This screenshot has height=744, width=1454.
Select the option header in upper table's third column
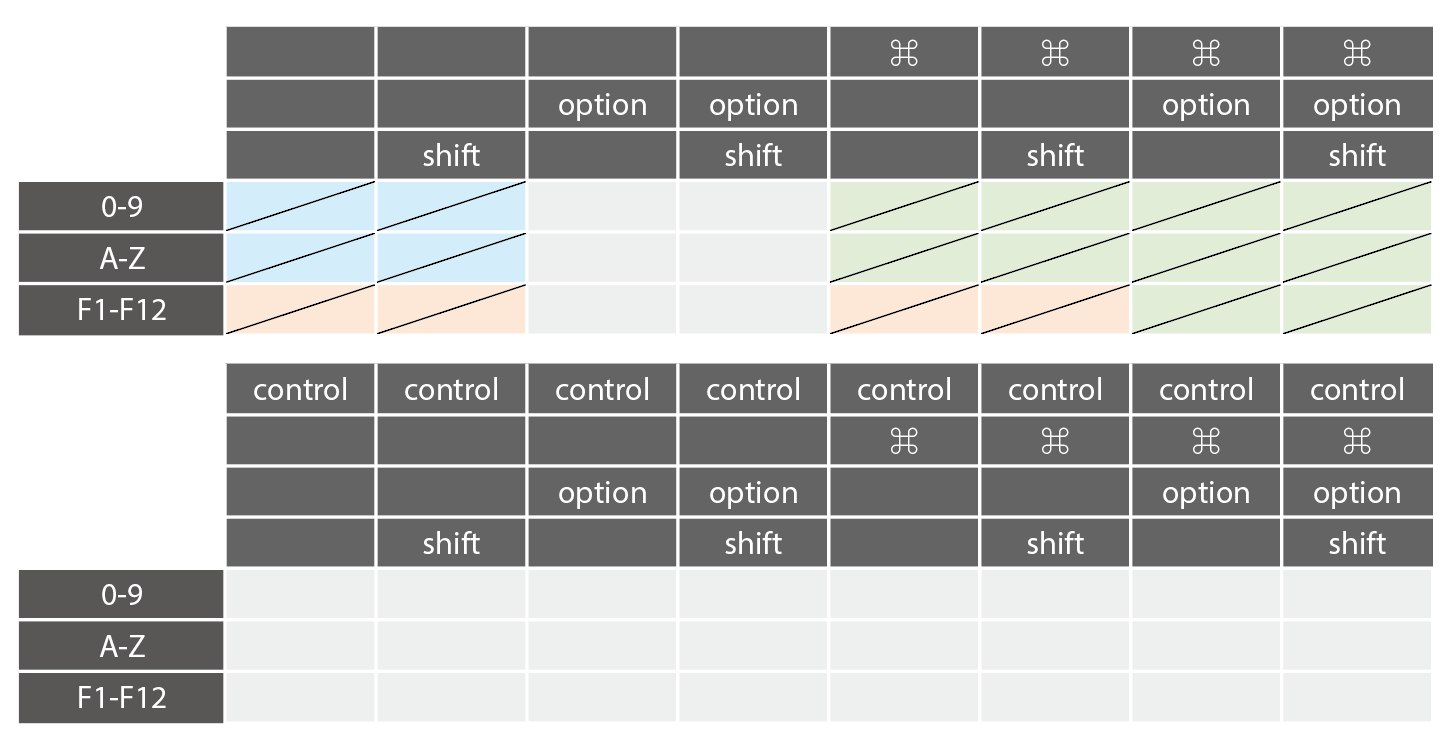tap(602, 104)
